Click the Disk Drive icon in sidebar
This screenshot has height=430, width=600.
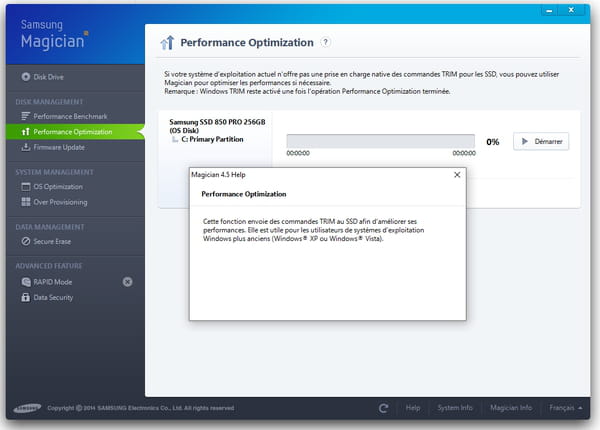point(26,77)
